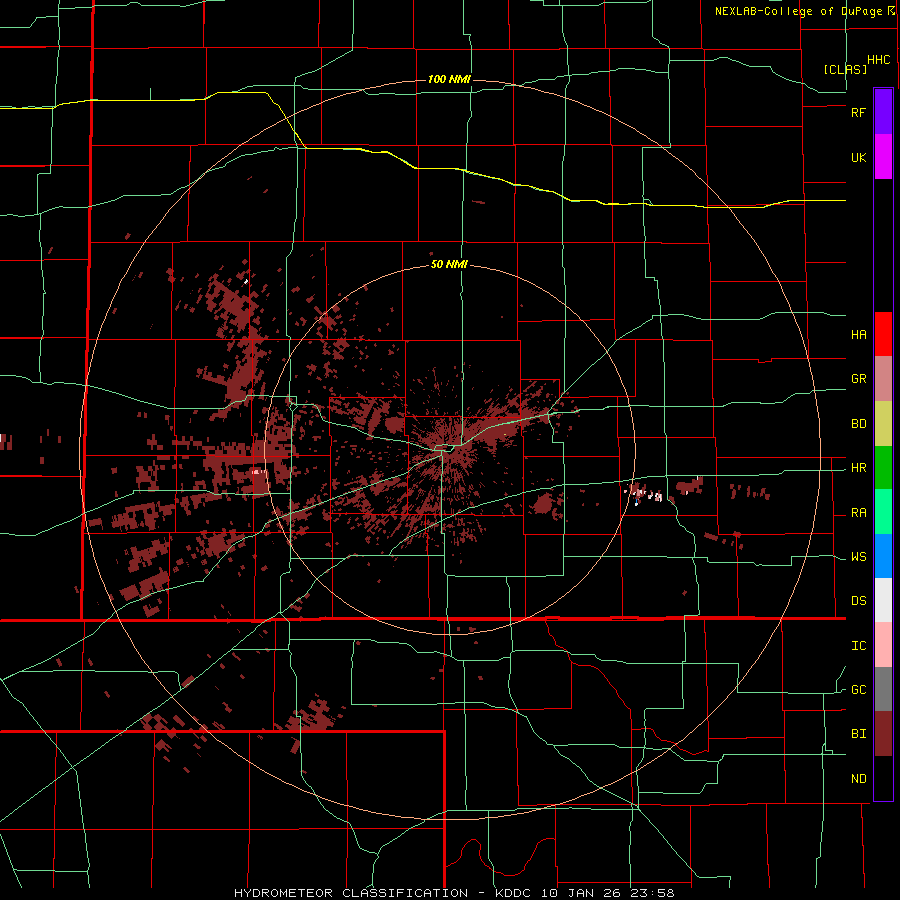Click the BD legend label
900x900 pixels.
click(x=858, y=424)
